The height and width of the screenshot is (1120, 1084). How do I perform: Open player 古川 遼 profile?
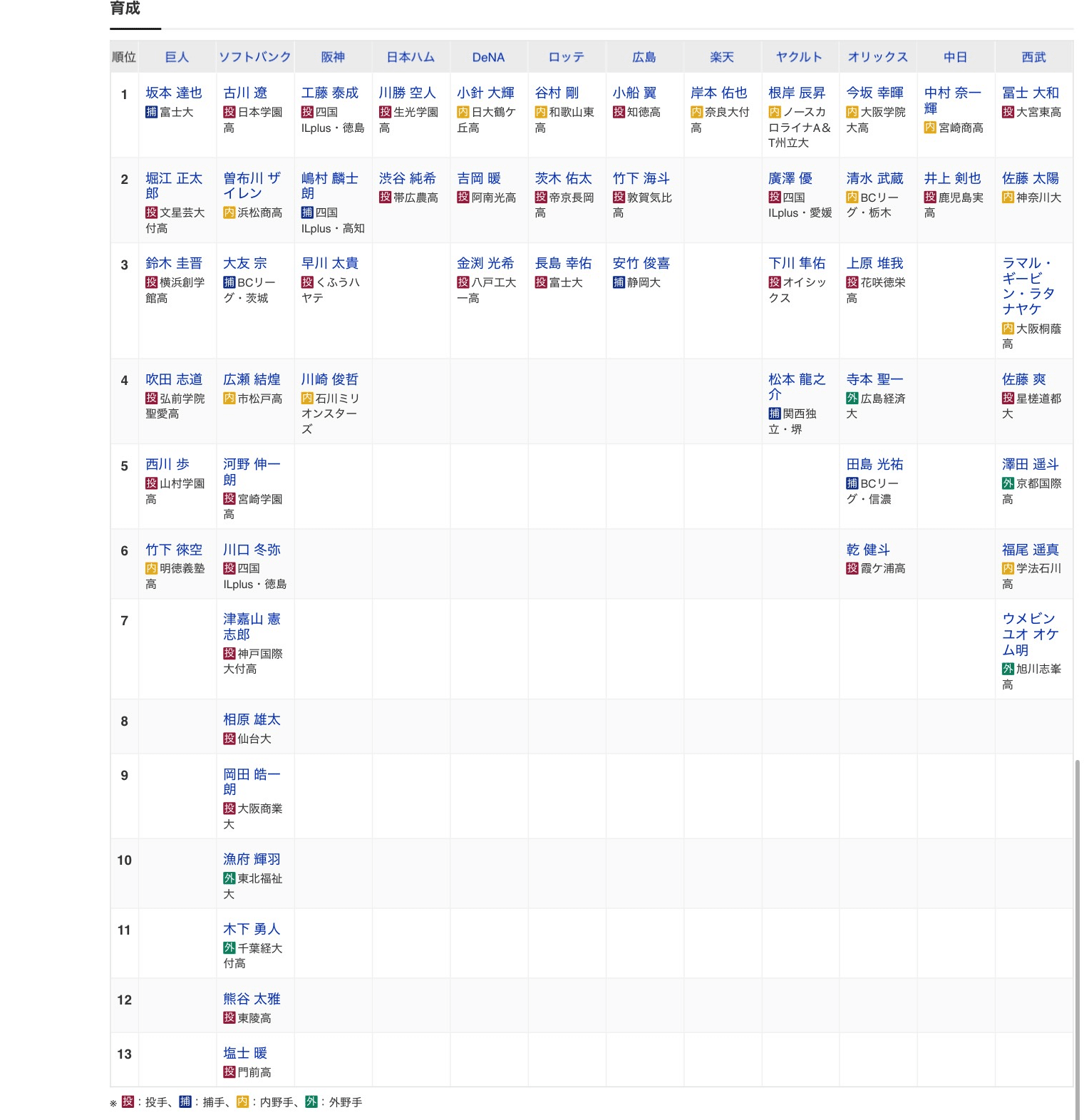(245, 93)
